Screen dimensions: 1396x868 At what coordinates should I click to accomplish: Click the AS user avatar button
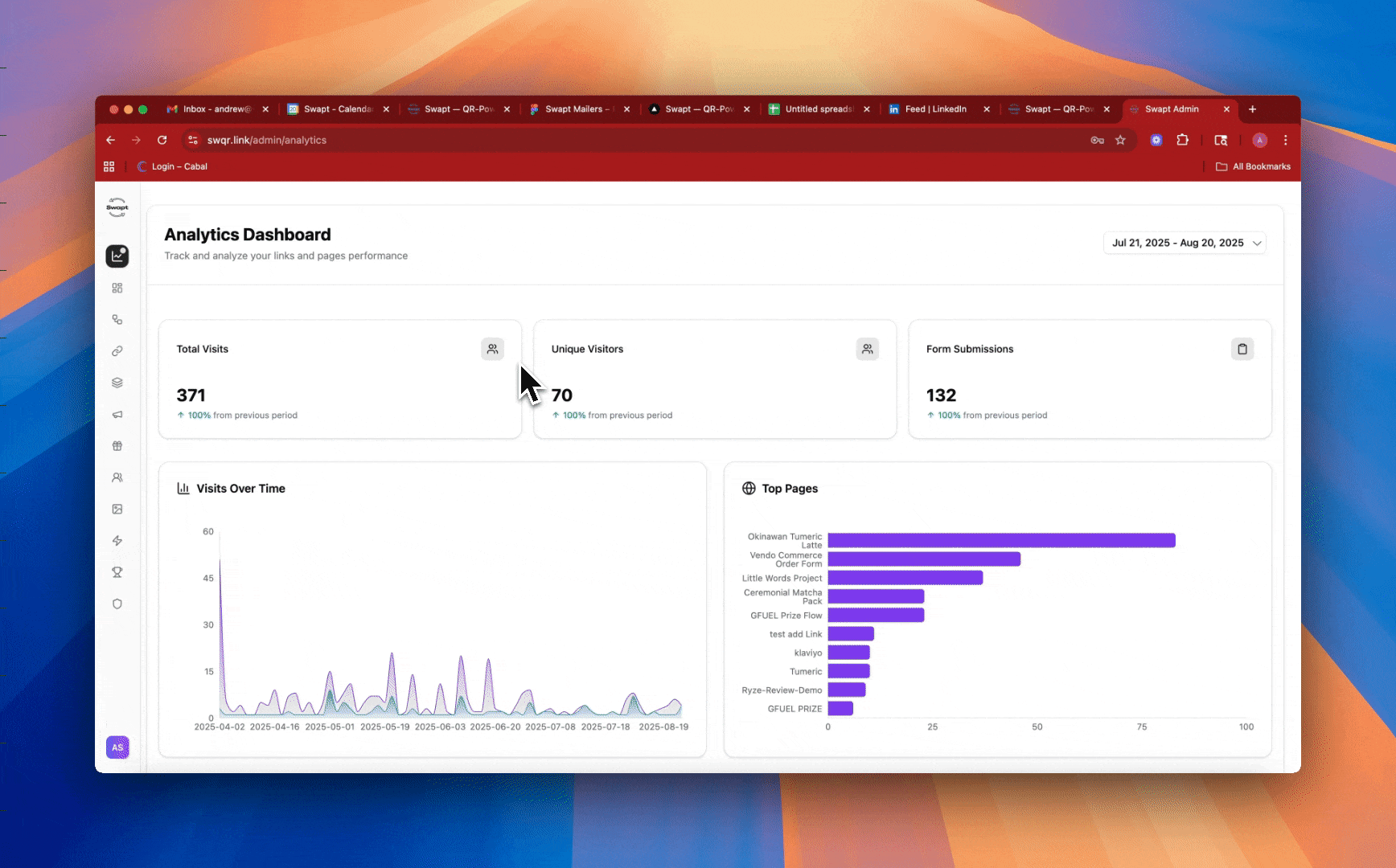117,747
